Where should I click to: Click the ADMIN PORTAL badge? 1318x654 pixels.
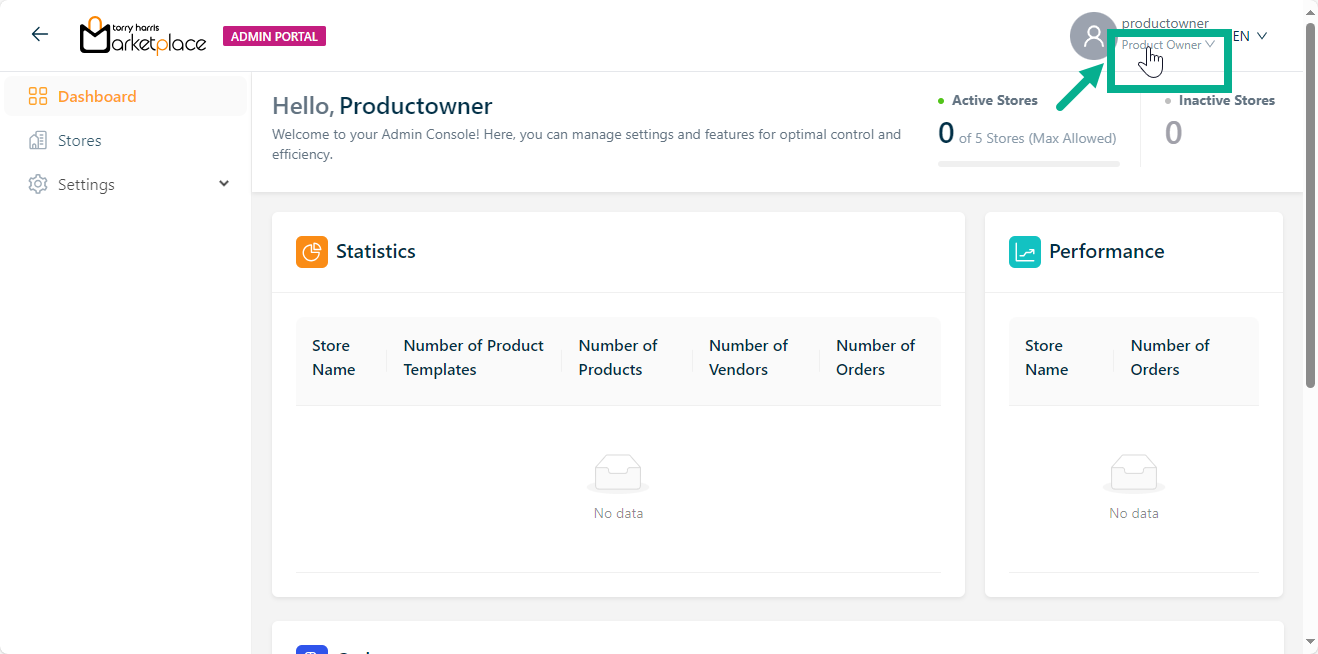(274, 37)
